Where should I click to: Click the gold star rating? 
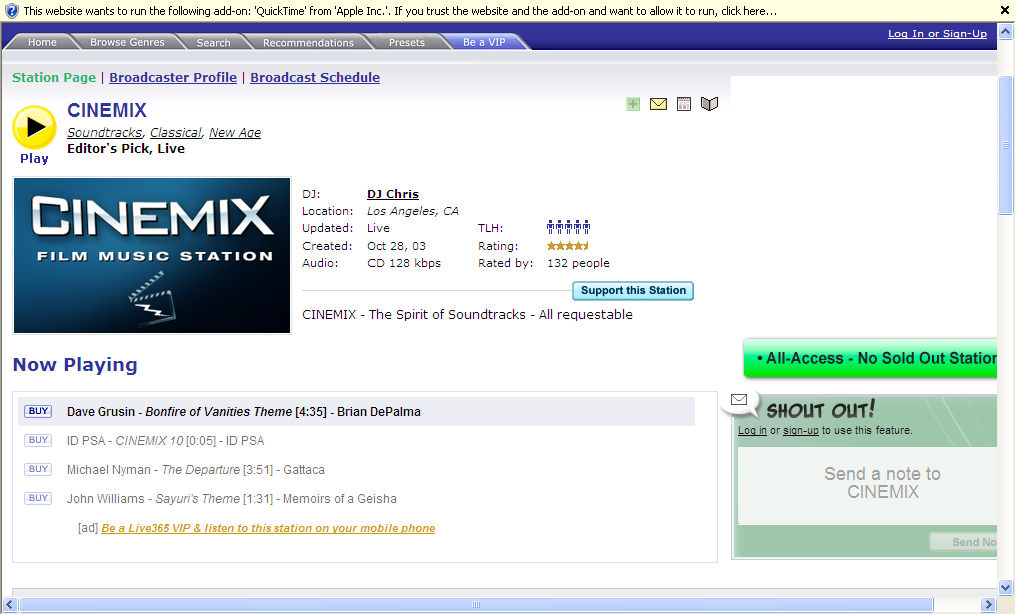568,246
